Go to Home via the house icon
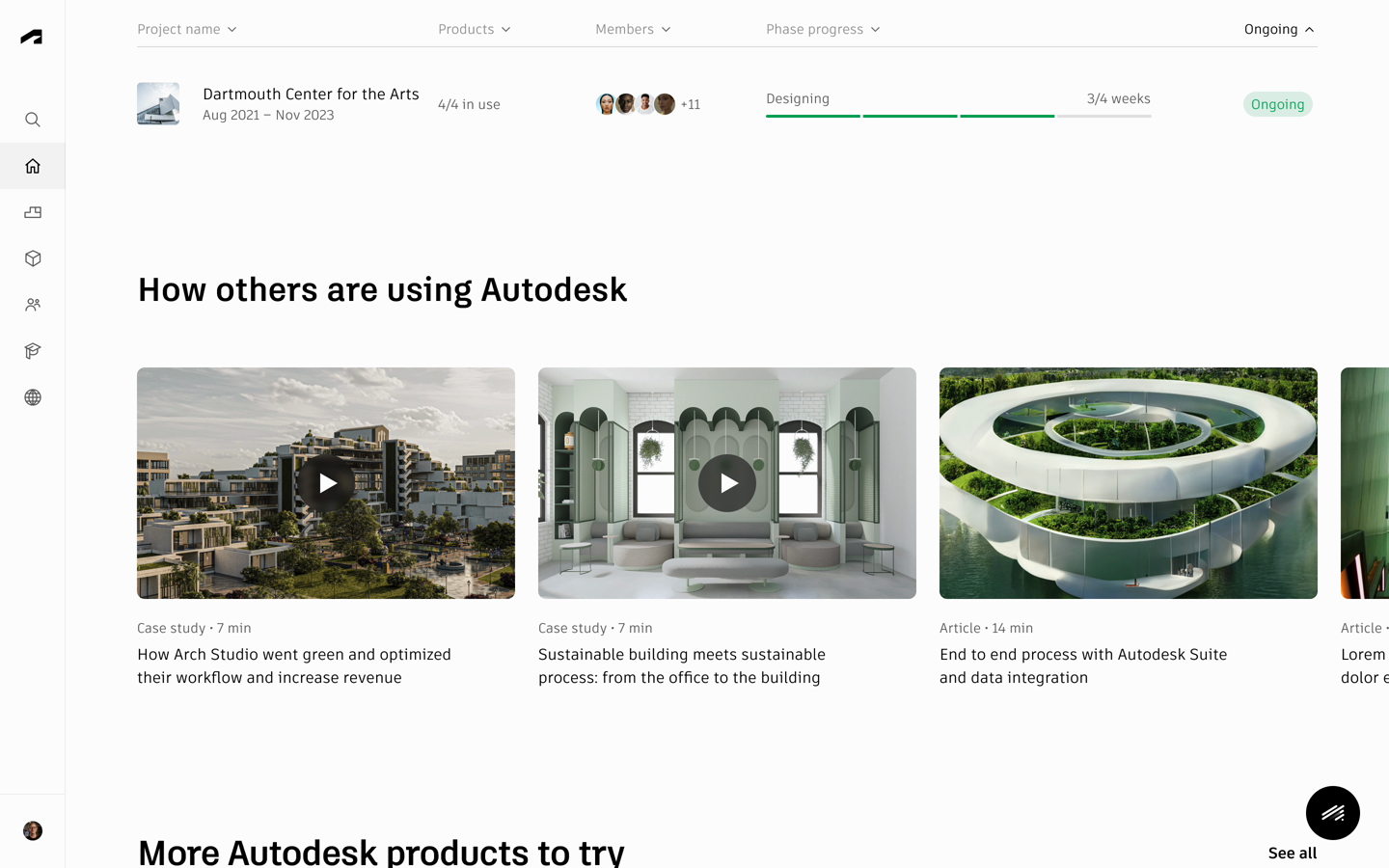This screenshot has width=1389, height=868. 33,166
